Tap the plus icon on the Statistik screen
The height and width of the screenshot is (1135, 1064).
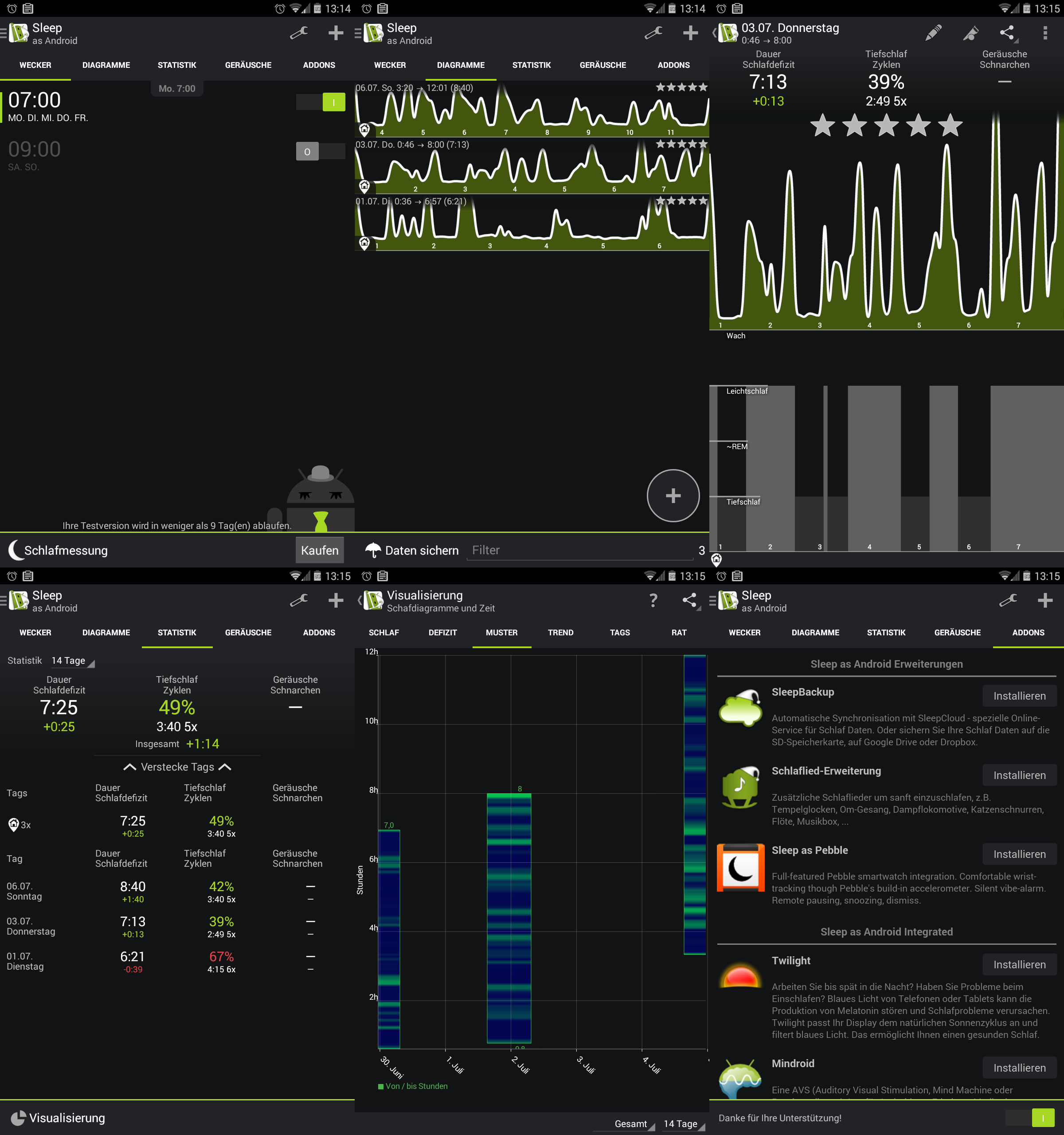pos(336,600)
